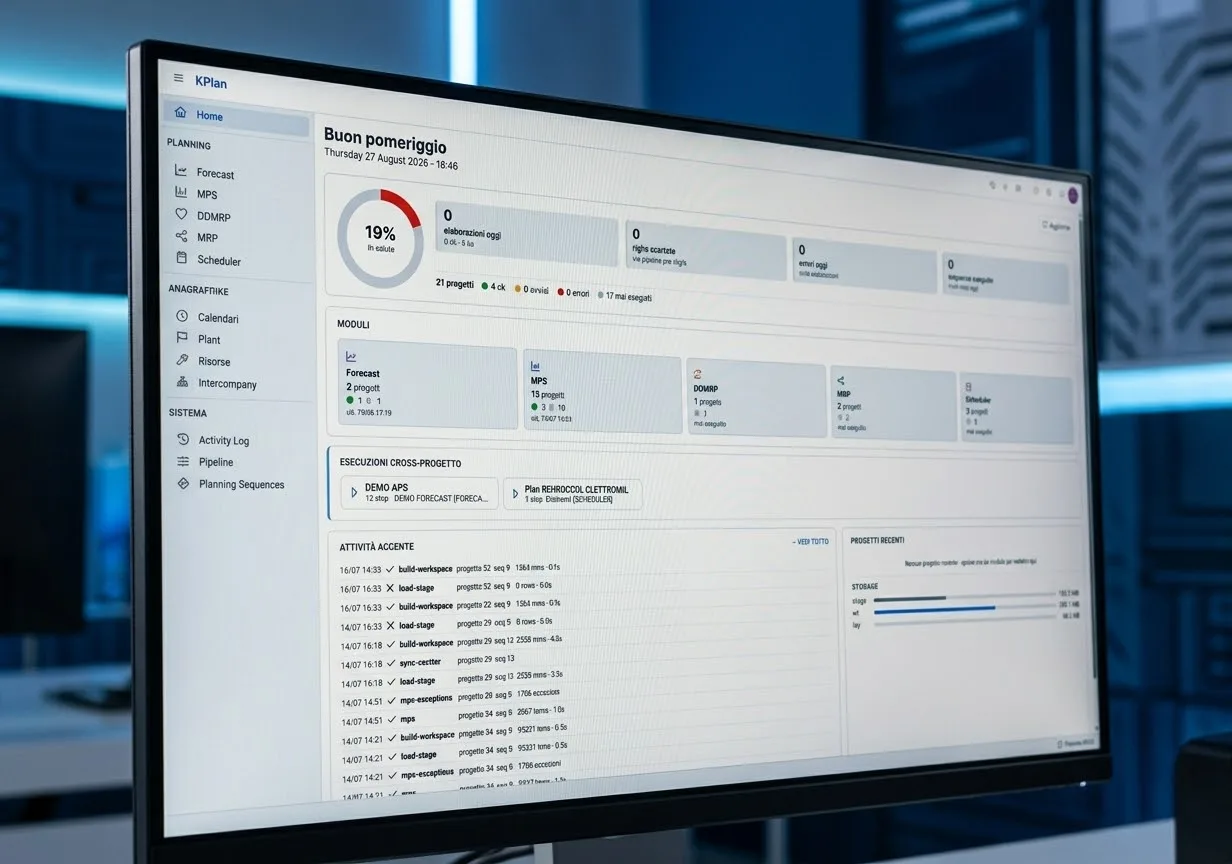Open Forecast via its line-chart sidebar icon

(x=181, y=171)
